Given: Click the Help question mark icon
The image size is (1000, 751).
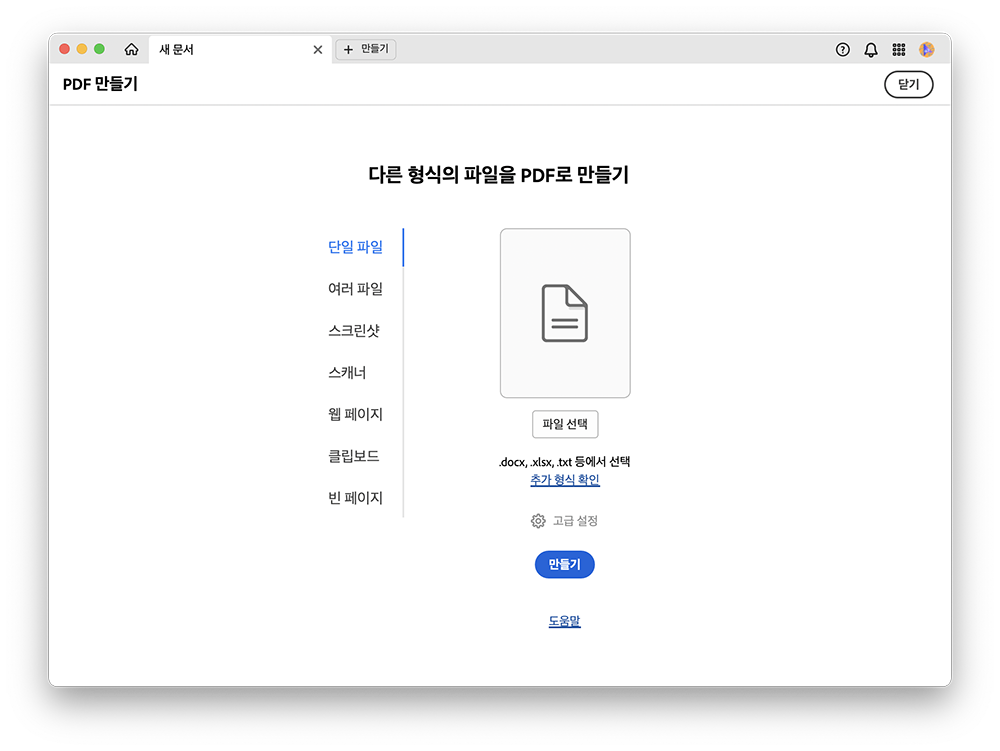Looking at the screenshot, I should [x=842, y=48].
